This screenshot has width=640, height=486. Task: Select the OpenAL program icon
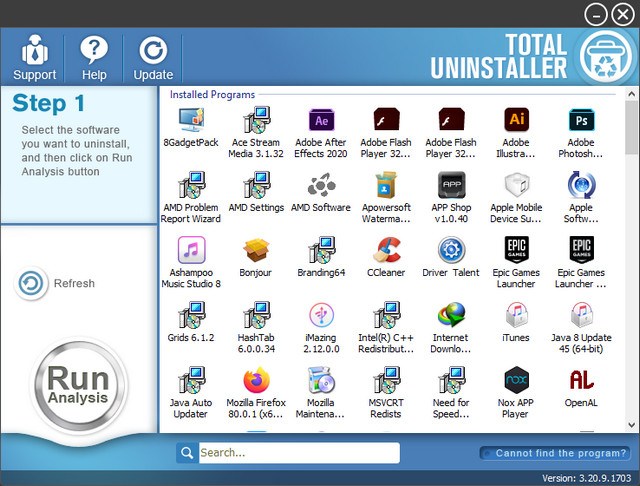[581, 380]
